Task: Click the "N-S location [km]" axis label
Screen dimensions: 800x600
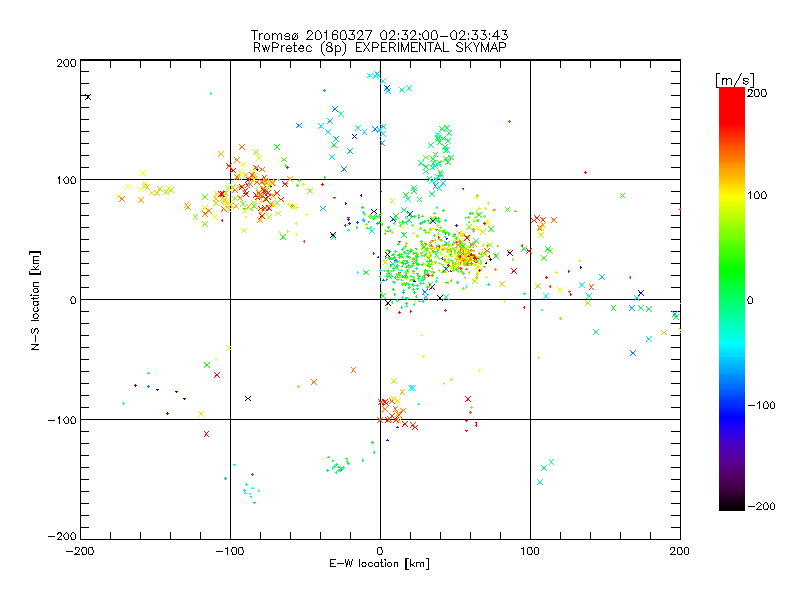Action: click(35, 300)
